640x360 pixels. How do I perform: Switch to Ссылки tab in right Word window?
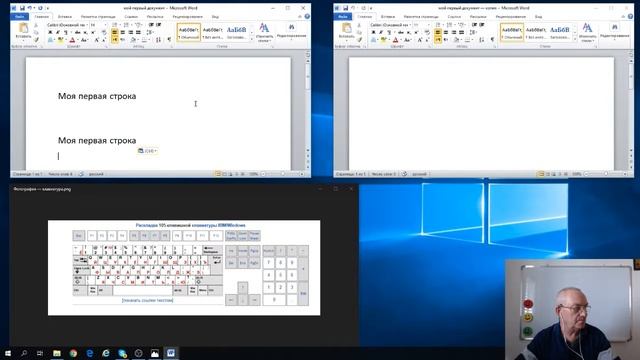pyautogui.click(x=454, y=17)
